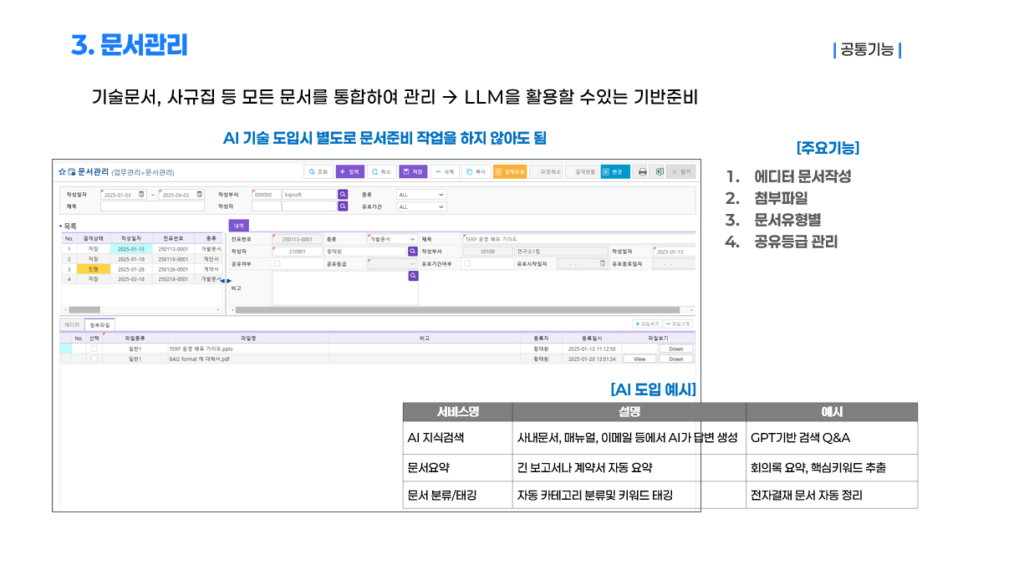Click the purple 저장 button in toolbar
1024x575 pixels.
tap(413, 172)
